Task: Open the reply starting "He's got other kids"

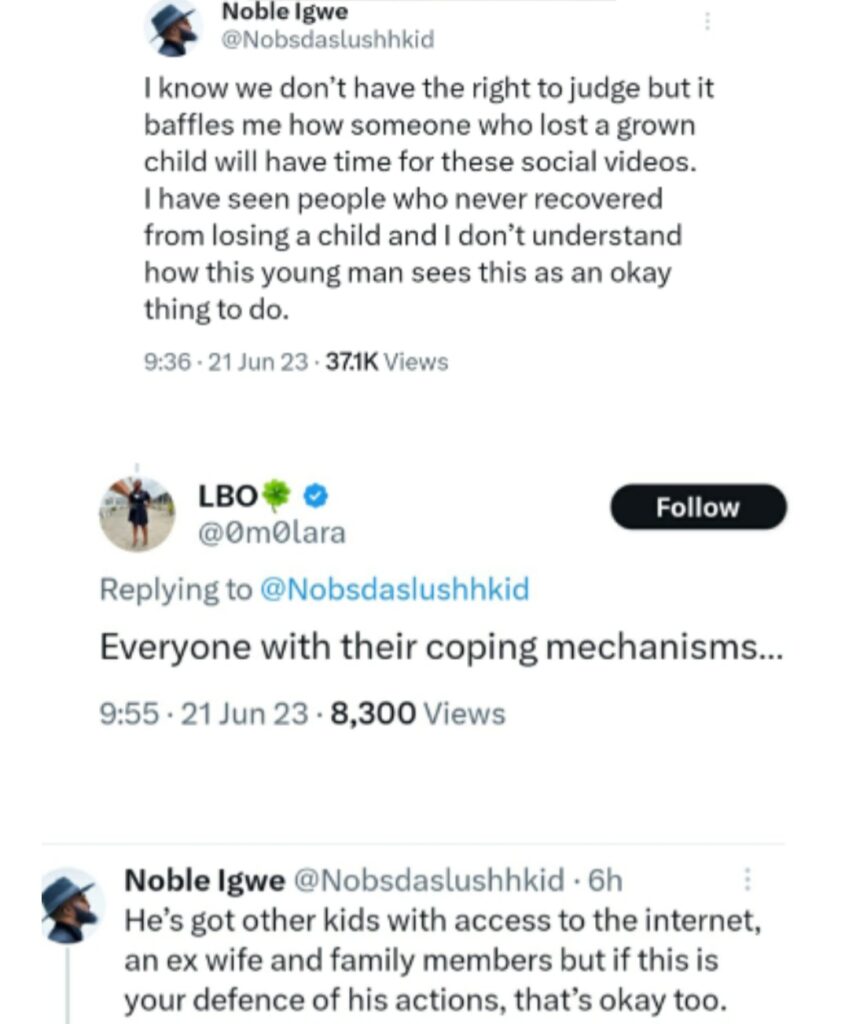Action: [440, 961]
